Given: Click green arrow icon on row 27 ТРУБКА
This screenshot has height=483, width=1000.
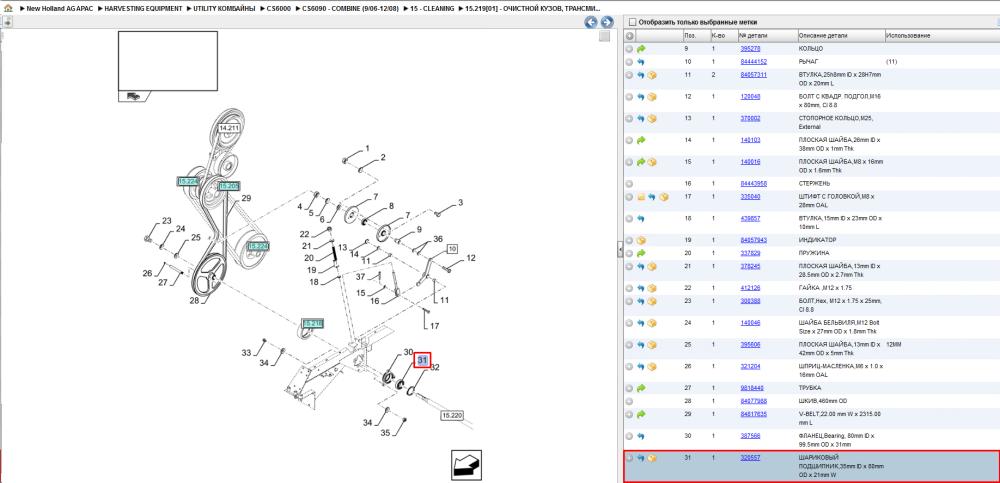Looking at the screenshot, I should 641,388.
